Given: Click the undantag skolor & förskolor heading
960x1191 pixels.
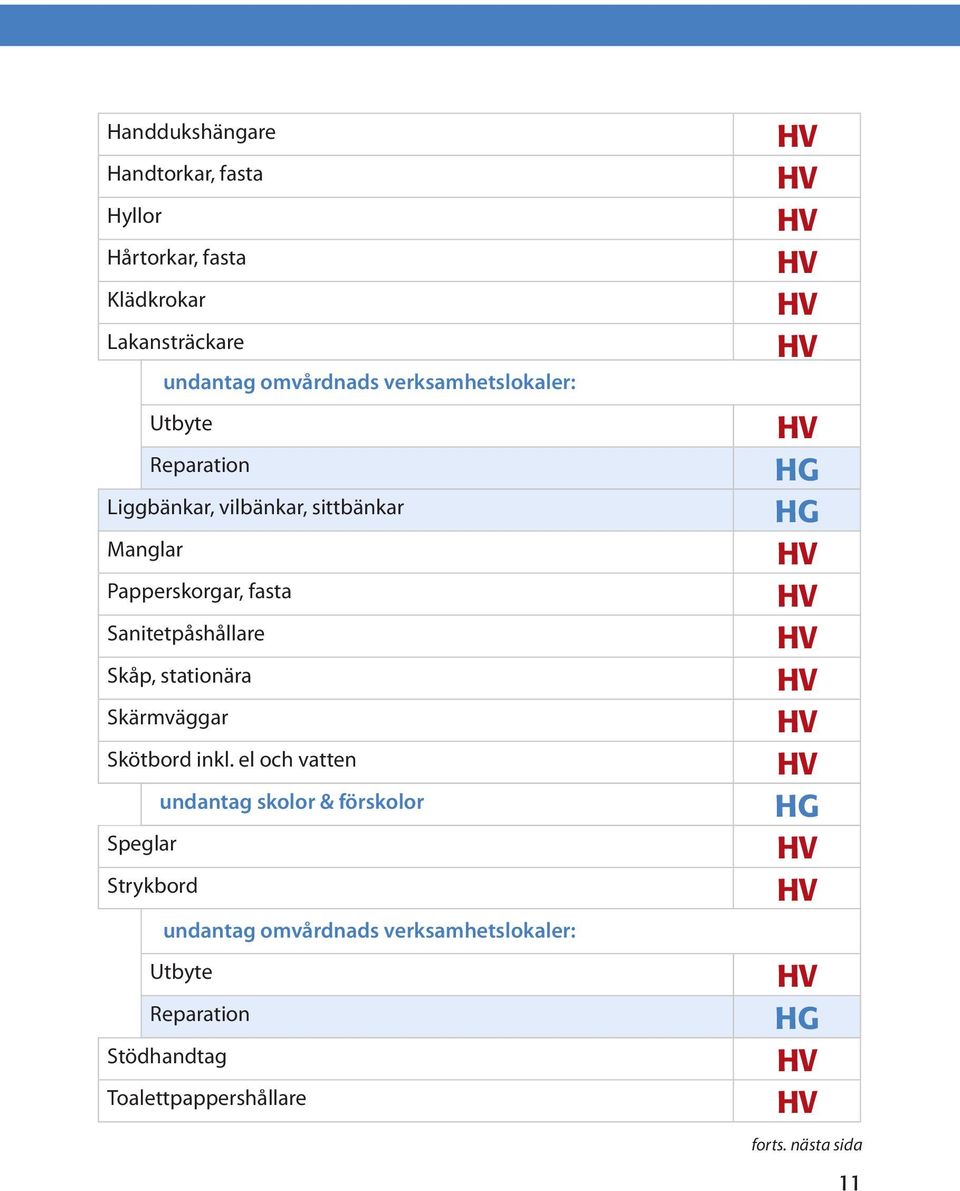Looking at the screenshot, I should [292, 802].
